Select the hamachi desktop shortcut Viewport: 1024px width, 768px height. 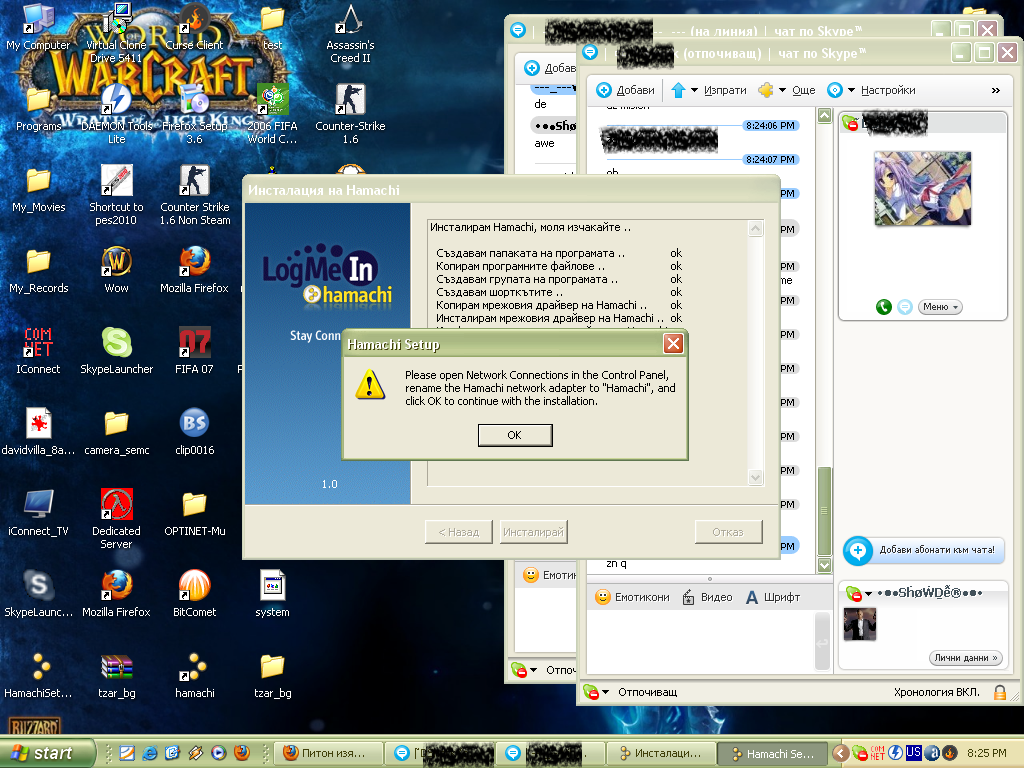pyautogui.click(x=194, y=675)
